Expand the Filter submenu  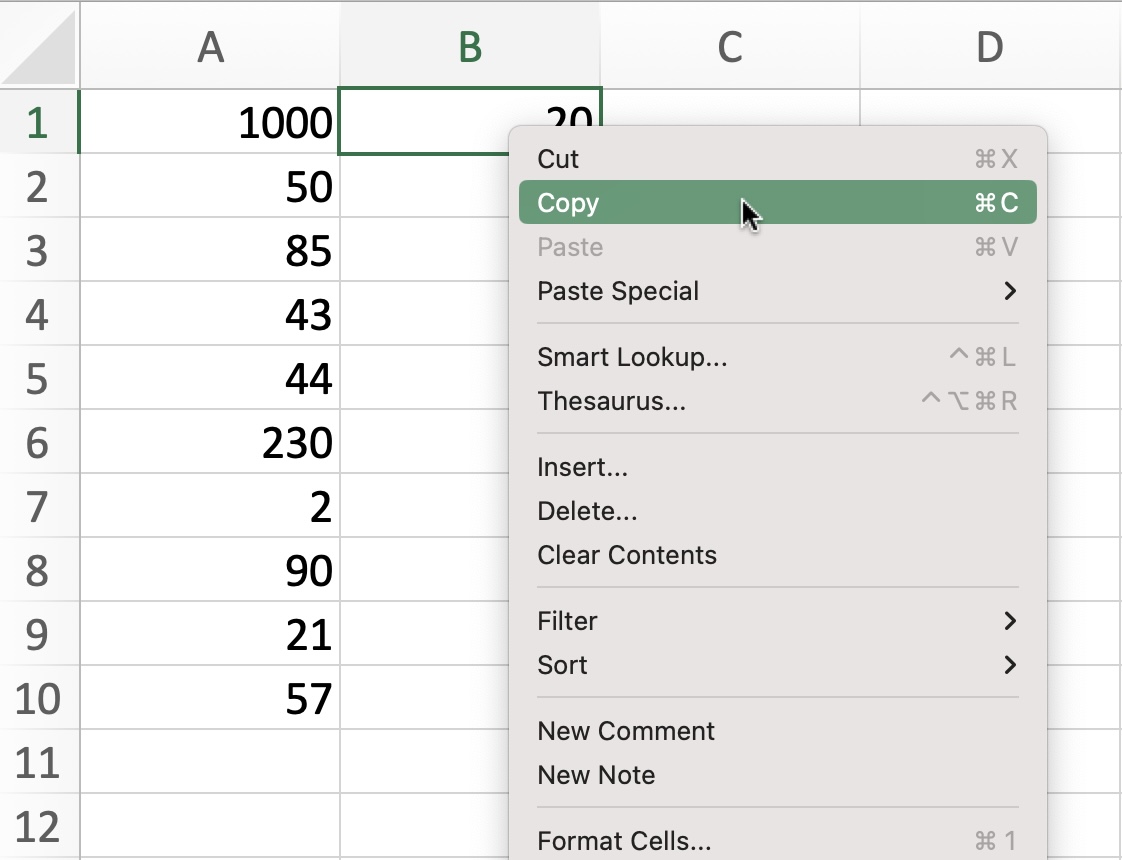[778, 621]
